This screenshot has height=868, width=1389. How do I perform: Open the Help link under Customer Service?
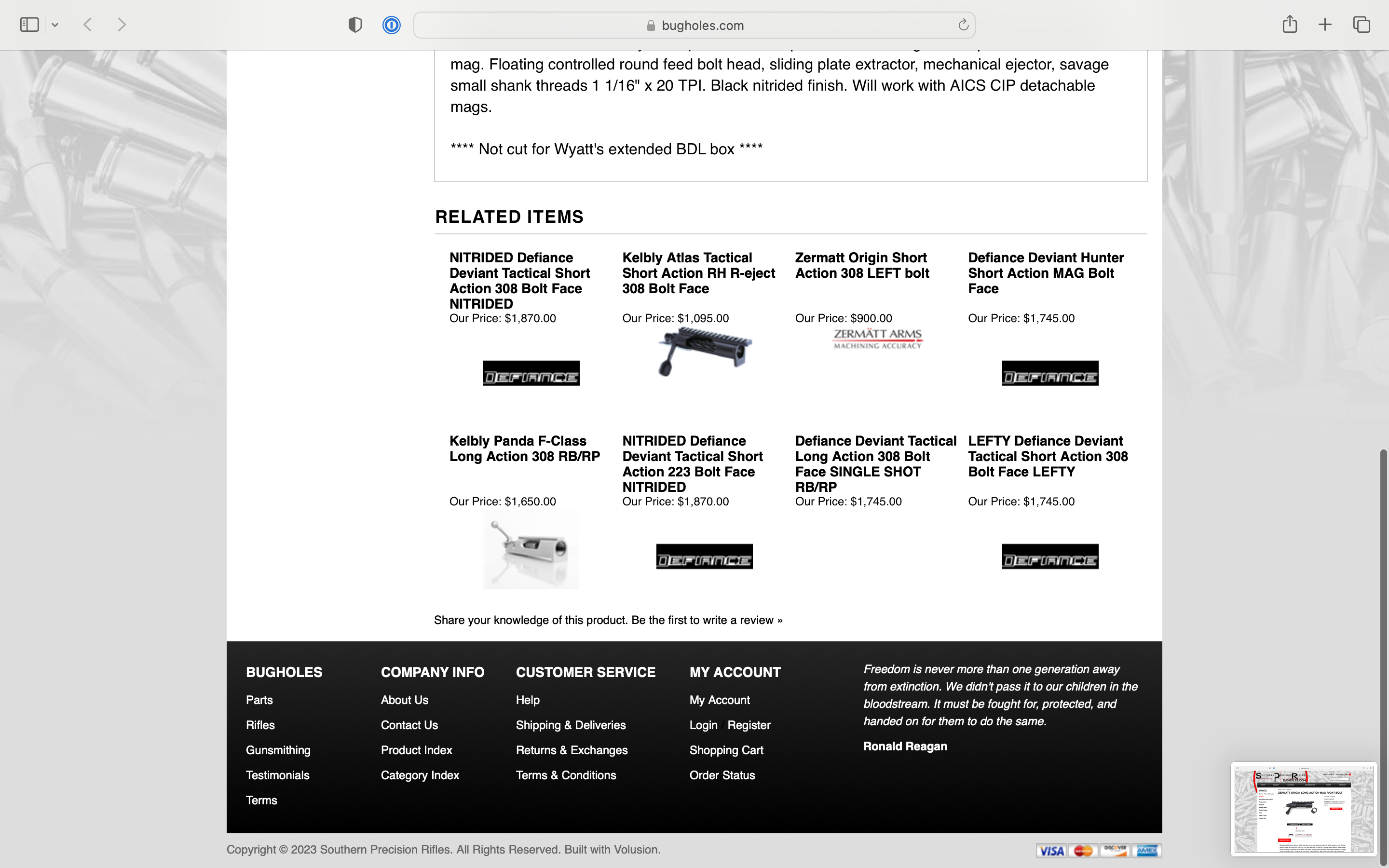point(528,700)
